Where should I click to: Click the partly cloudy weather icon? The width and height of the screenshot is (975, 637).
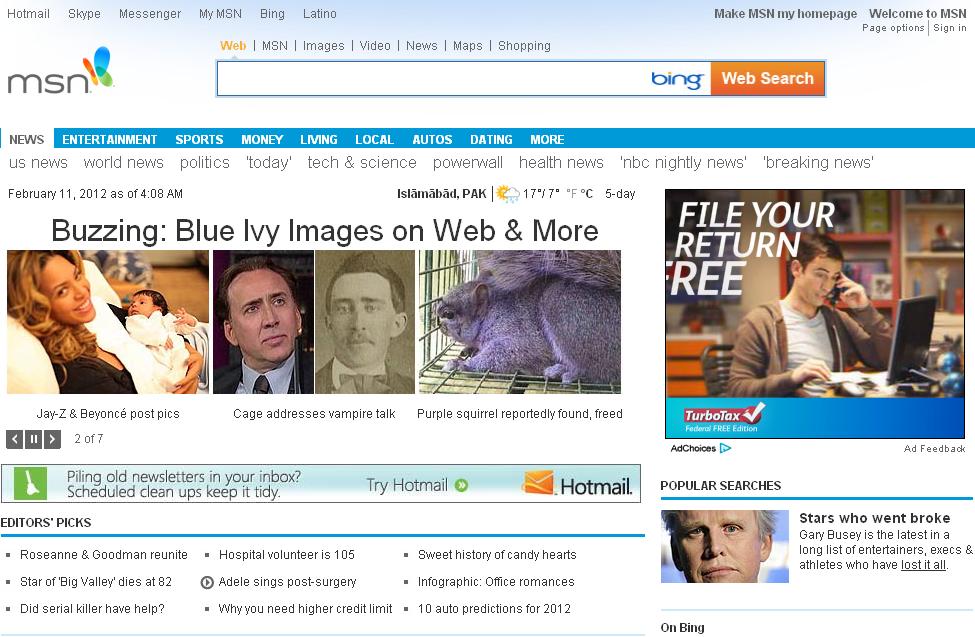click(508, 194)
